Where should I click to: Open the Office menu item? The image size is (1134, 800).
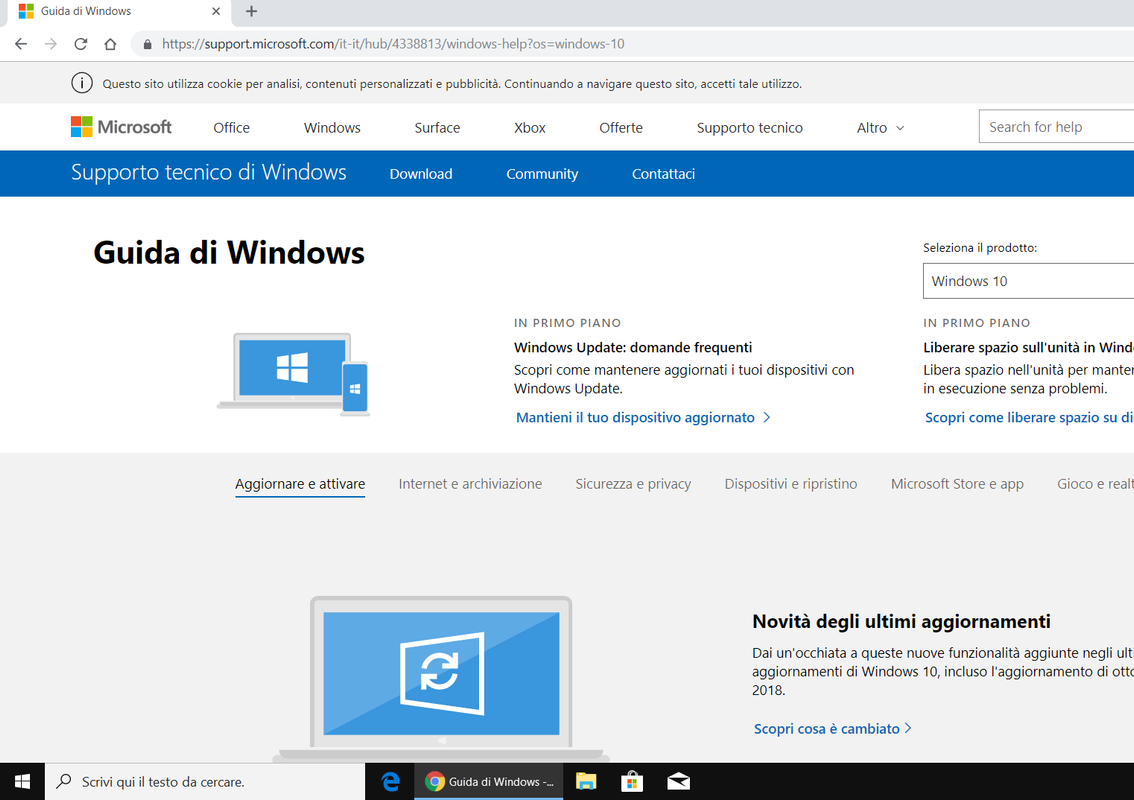point(231,127)
